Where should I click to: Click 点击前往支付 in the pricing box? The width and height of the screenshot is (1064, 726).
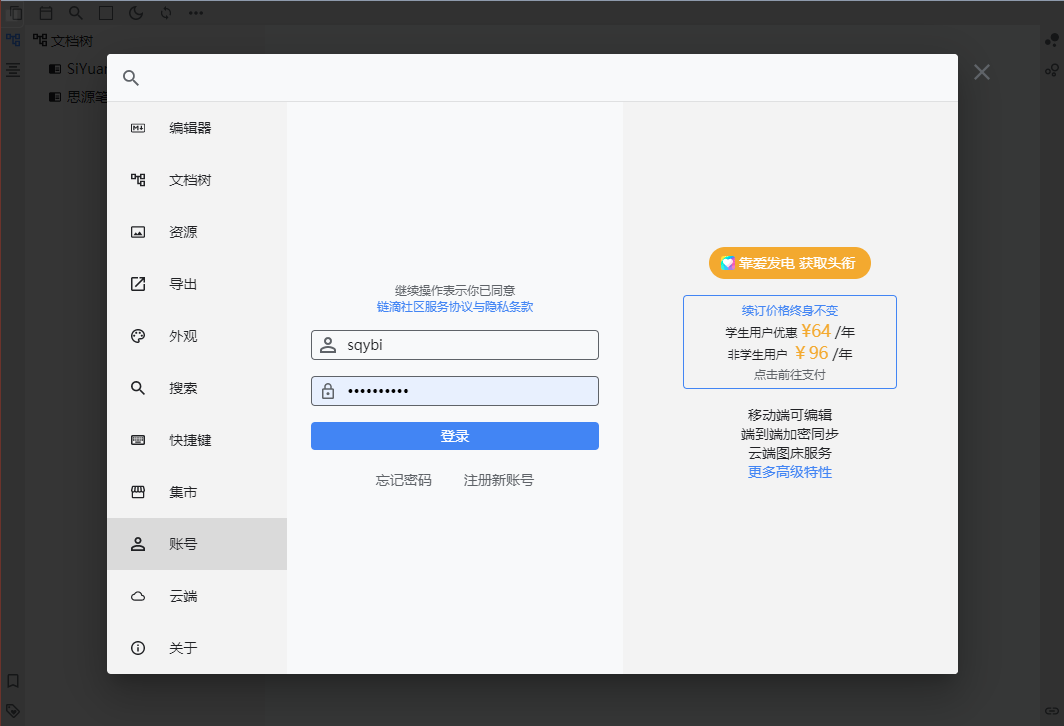tap(790, 375)
